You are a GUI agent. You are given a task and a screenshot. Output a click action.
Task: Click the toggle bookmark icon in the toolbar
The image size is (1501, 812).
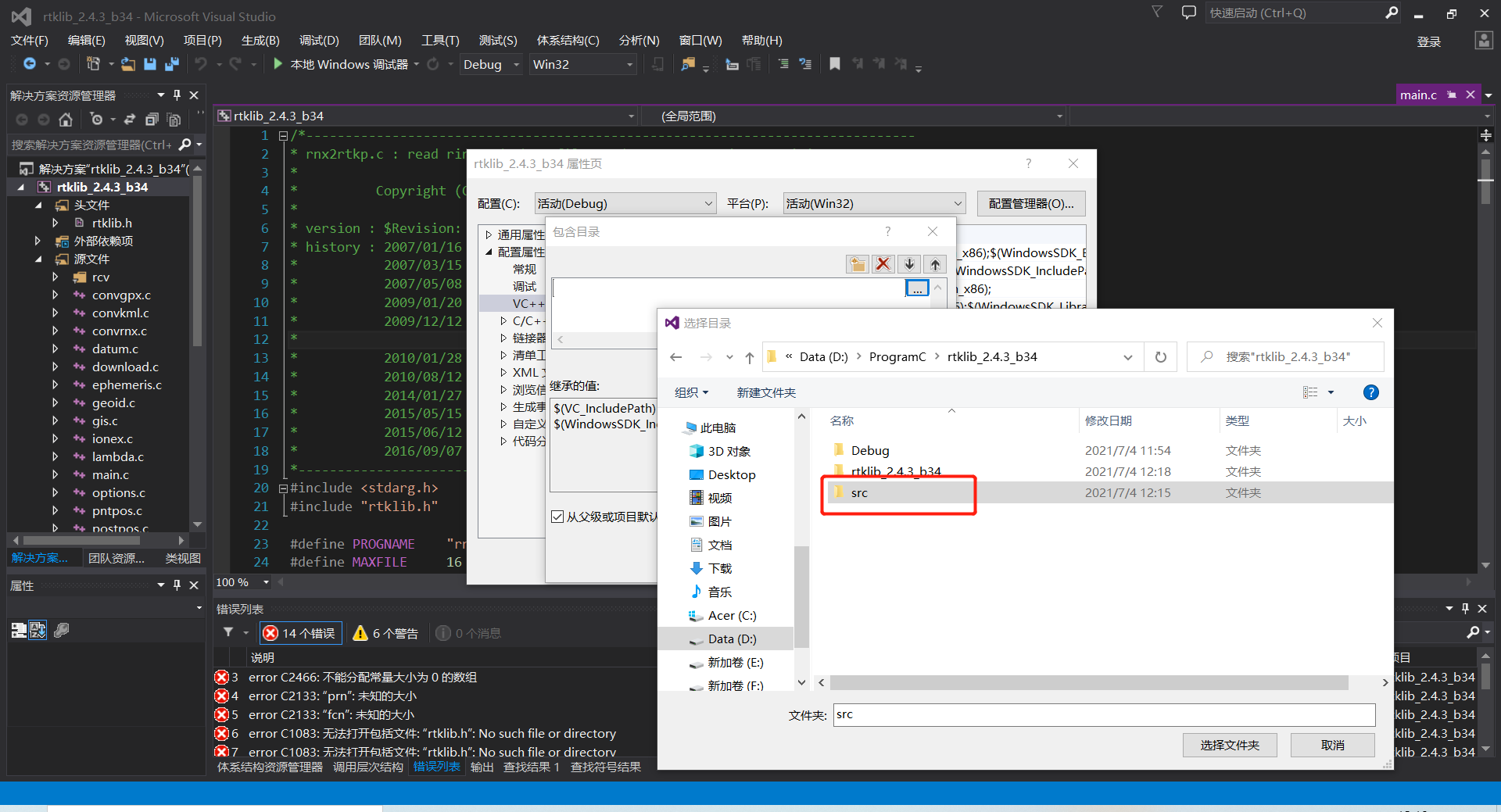coord(833,64)
